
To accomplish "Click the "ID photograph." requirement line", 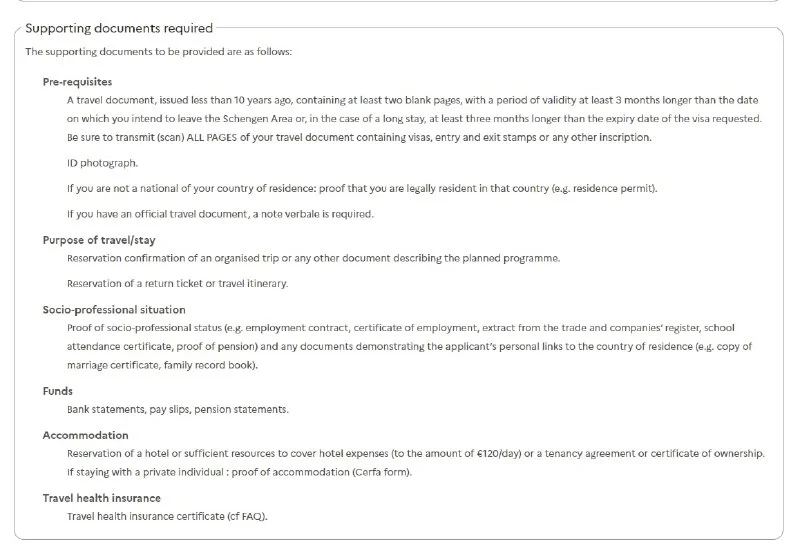I will (102, 162).
